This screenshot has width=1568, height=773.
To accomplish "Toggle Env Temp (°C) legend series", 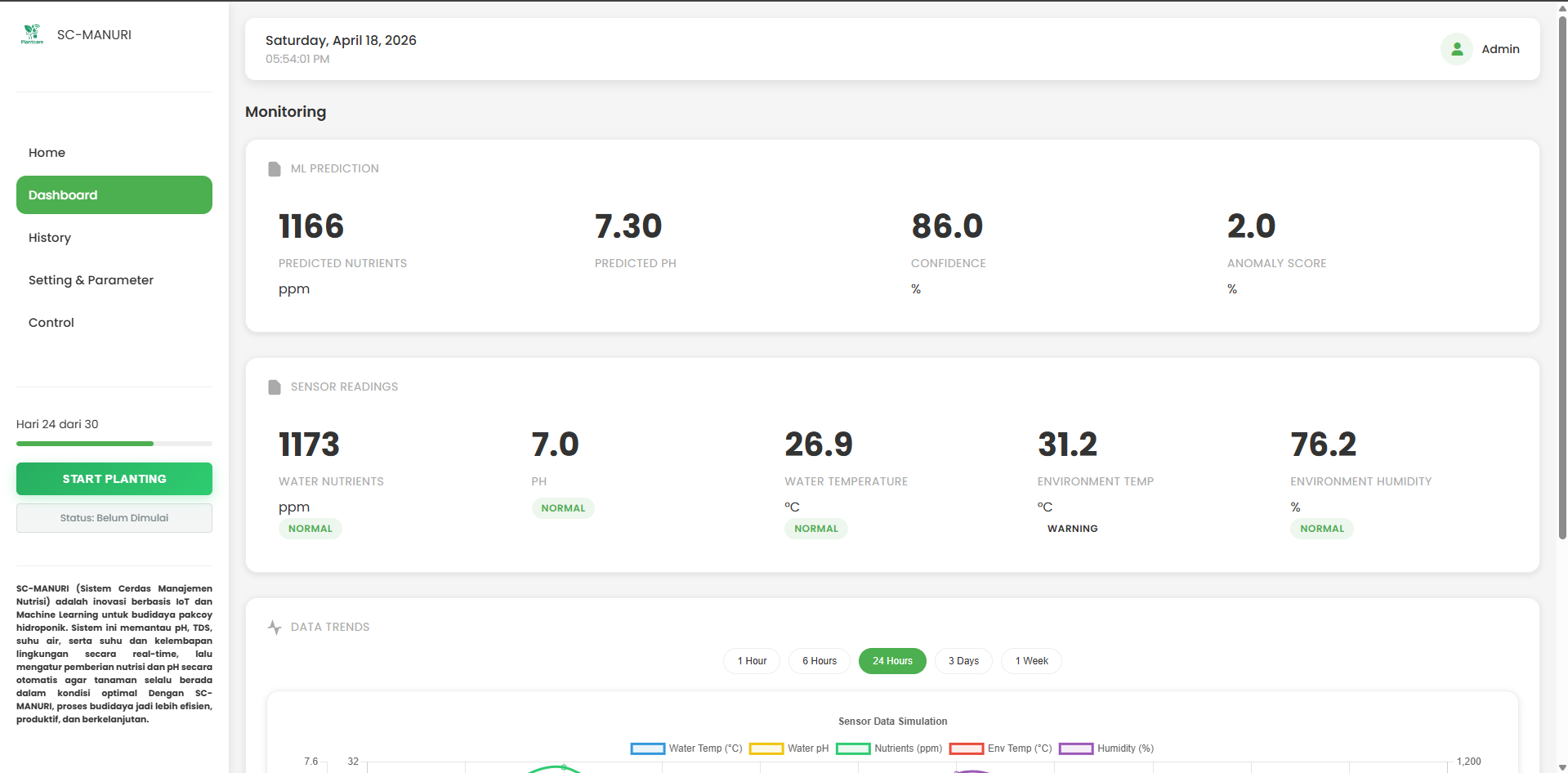I will click(1000, 748).
